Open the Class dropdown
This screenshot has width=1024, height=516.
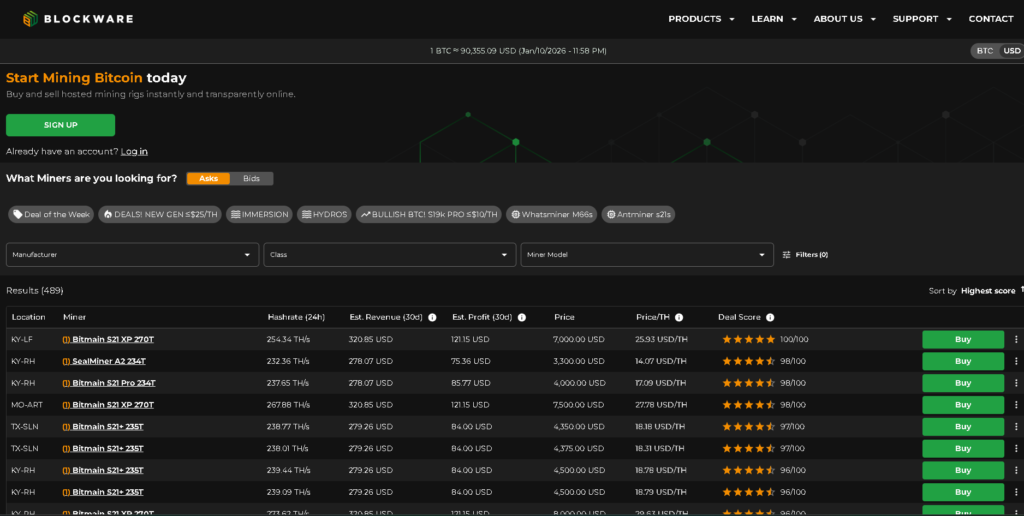(390, 255)
